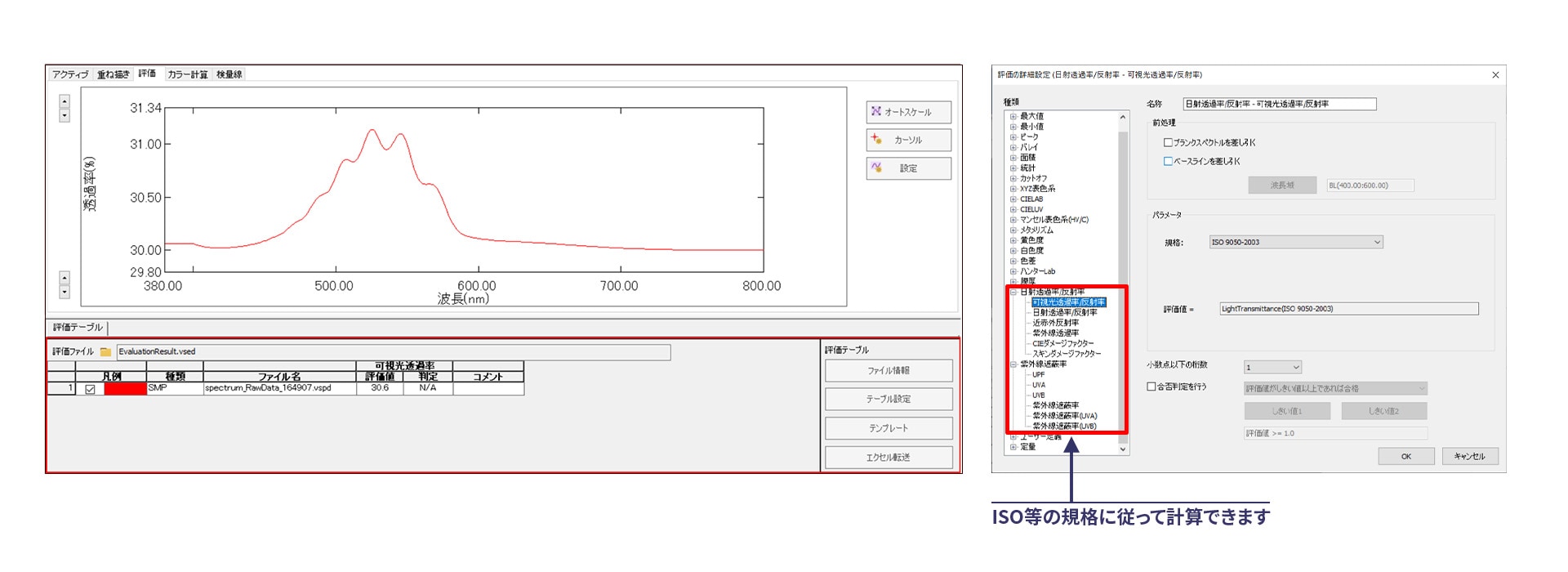Viewport: 1568px width, 572px height.
Task: Close the evaluation detail settings dialog
Action: tap(1495, 75)
